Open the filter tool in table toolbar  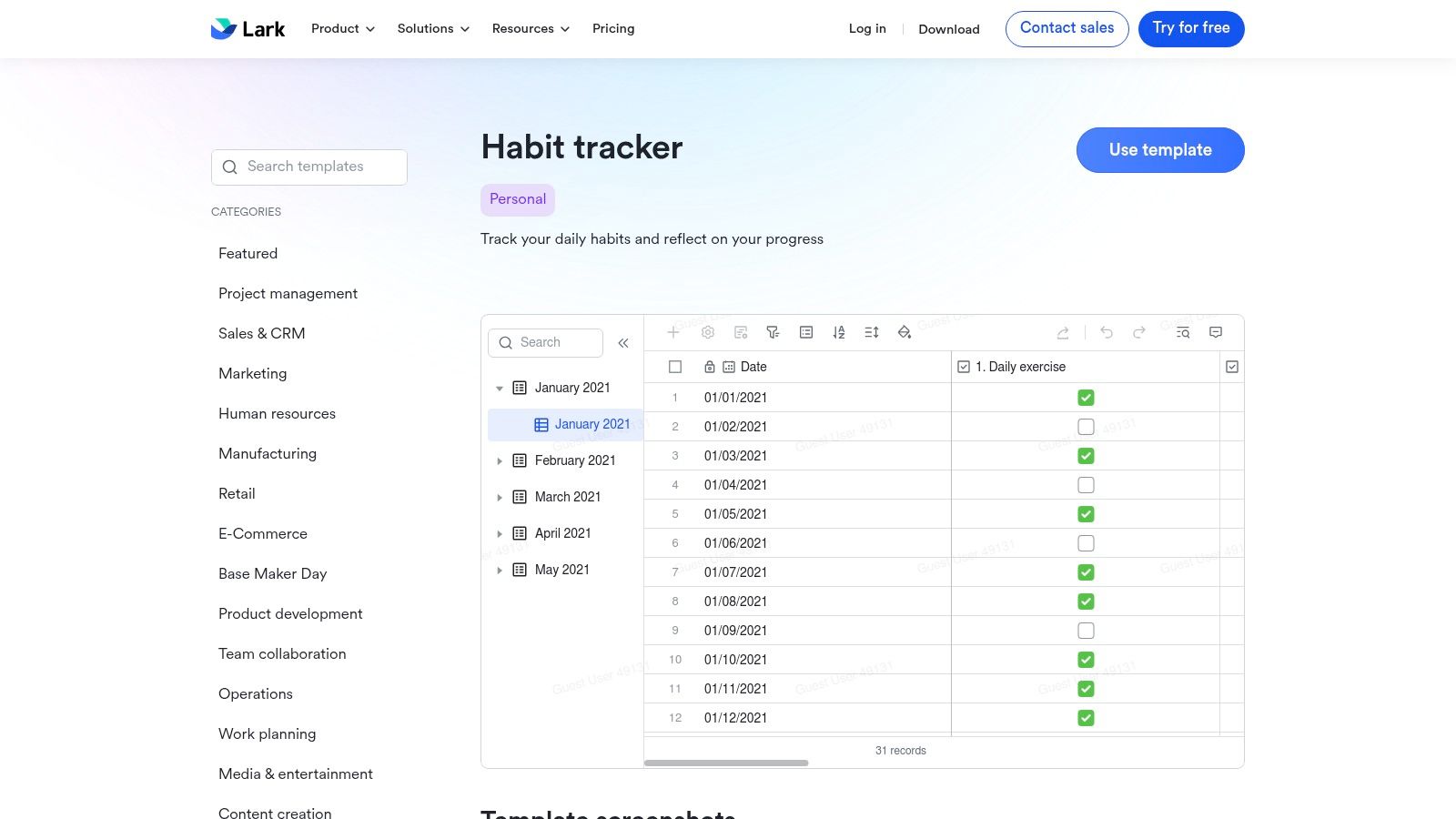click(x=773, y=332)
